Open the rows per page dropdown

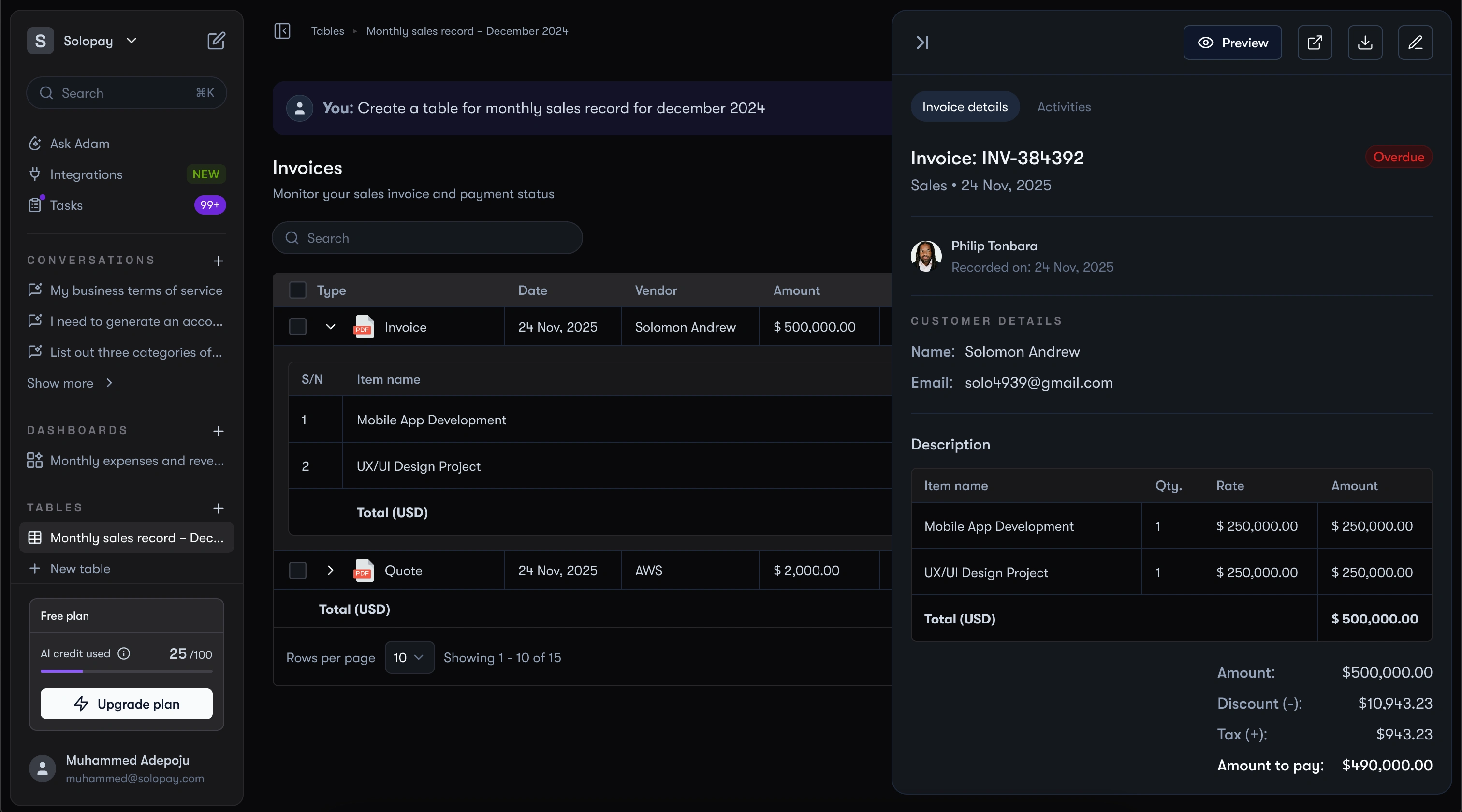pyautogui.click(x=409, y=657)
